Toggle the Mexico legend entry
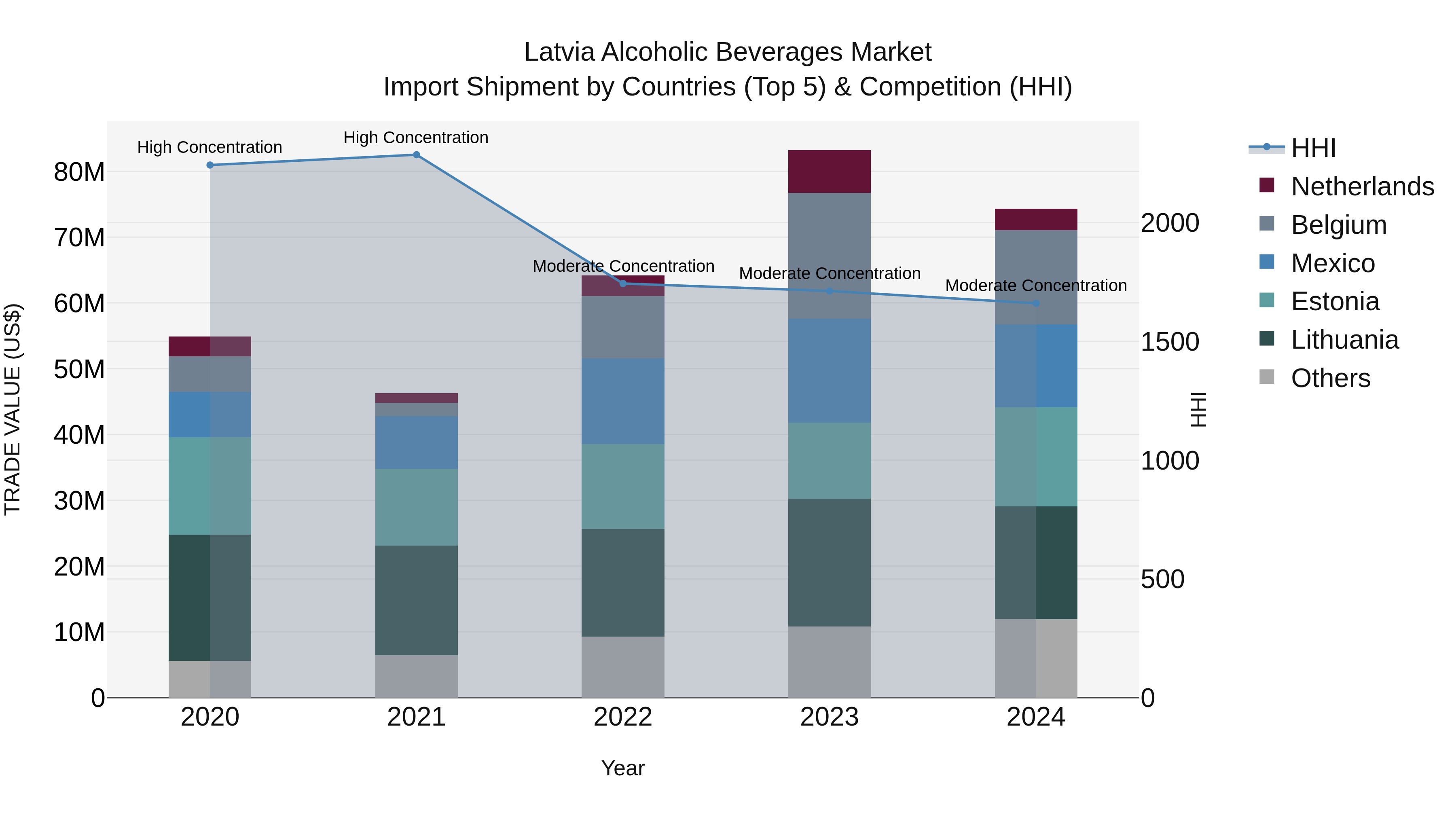1456x819 pixels. 1317,263
